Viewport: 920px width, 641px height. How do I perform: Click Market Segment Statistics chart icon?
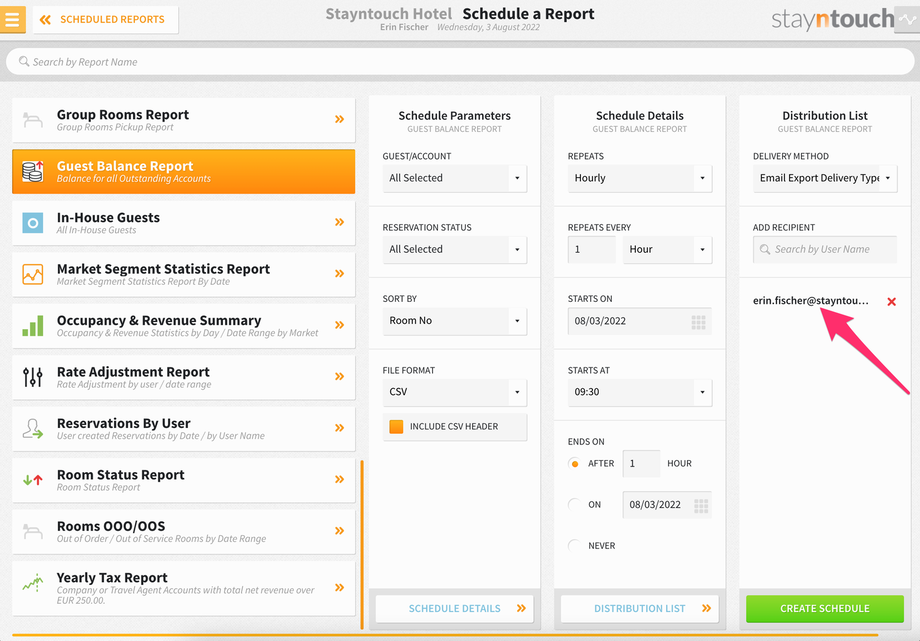pos(32,274)
